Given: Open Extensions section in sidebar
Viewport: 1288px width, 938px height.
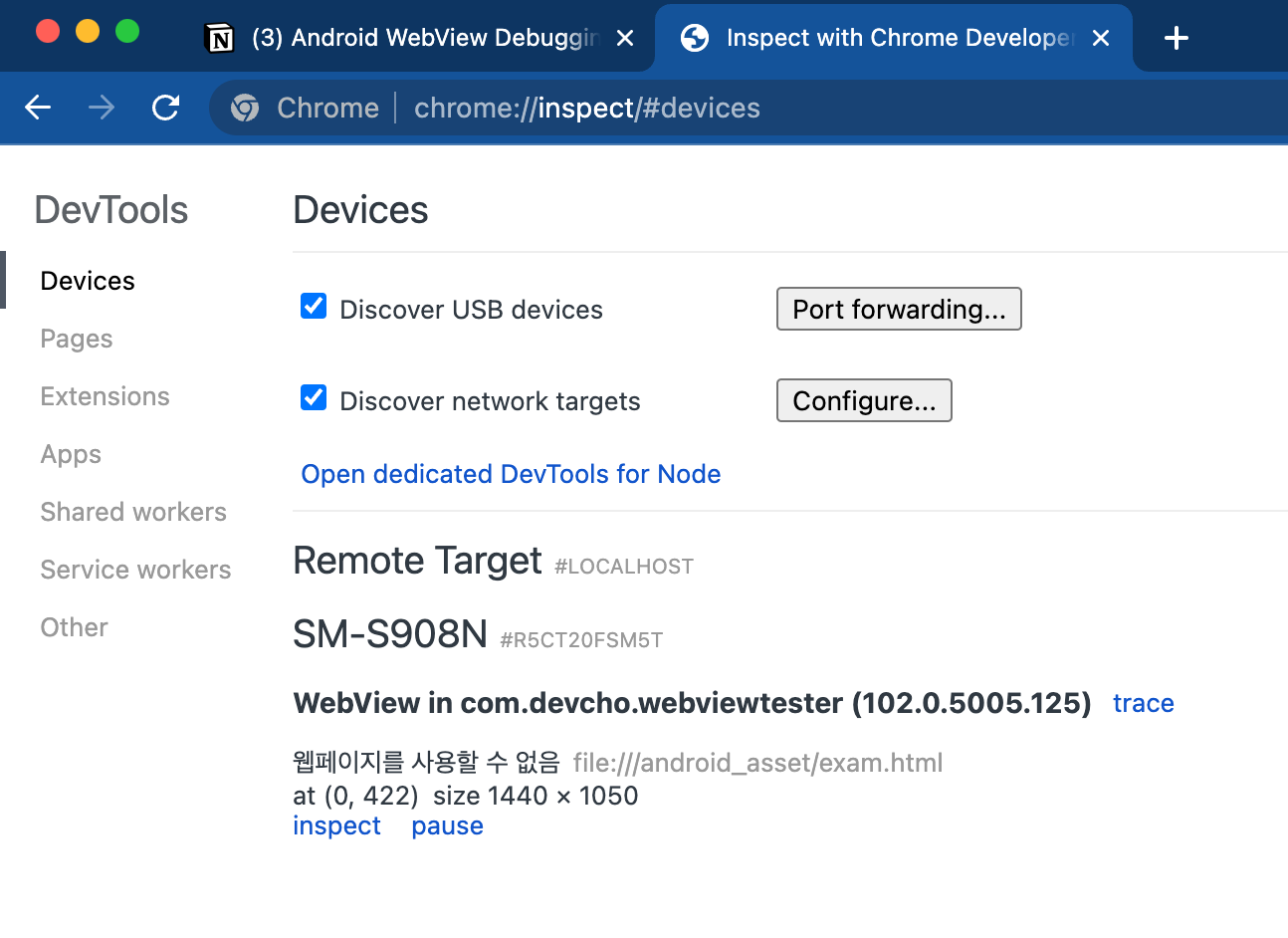Looking at the screenshot, I should [x=105, y=396].
